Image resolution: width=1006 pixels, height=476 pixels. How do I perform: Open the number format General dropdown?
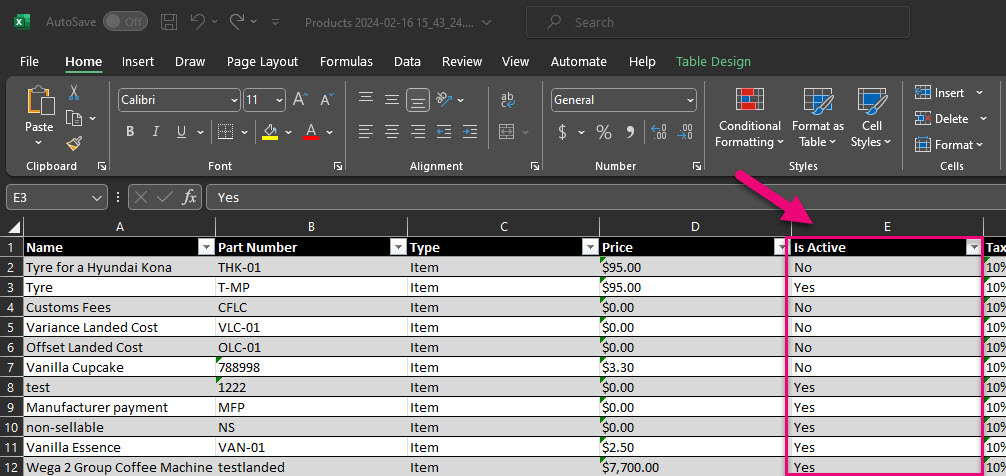point(690,100)
